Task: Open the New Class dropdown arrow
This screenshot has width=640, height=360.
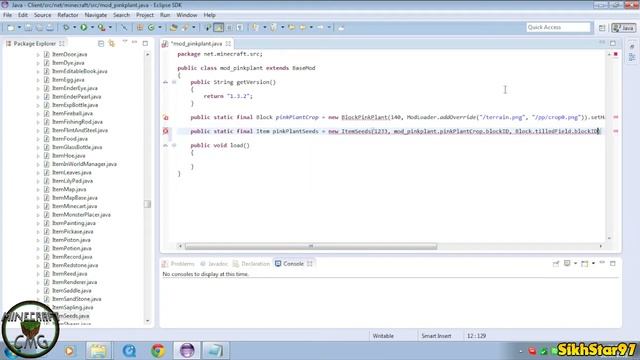Action: click(160, 27)
